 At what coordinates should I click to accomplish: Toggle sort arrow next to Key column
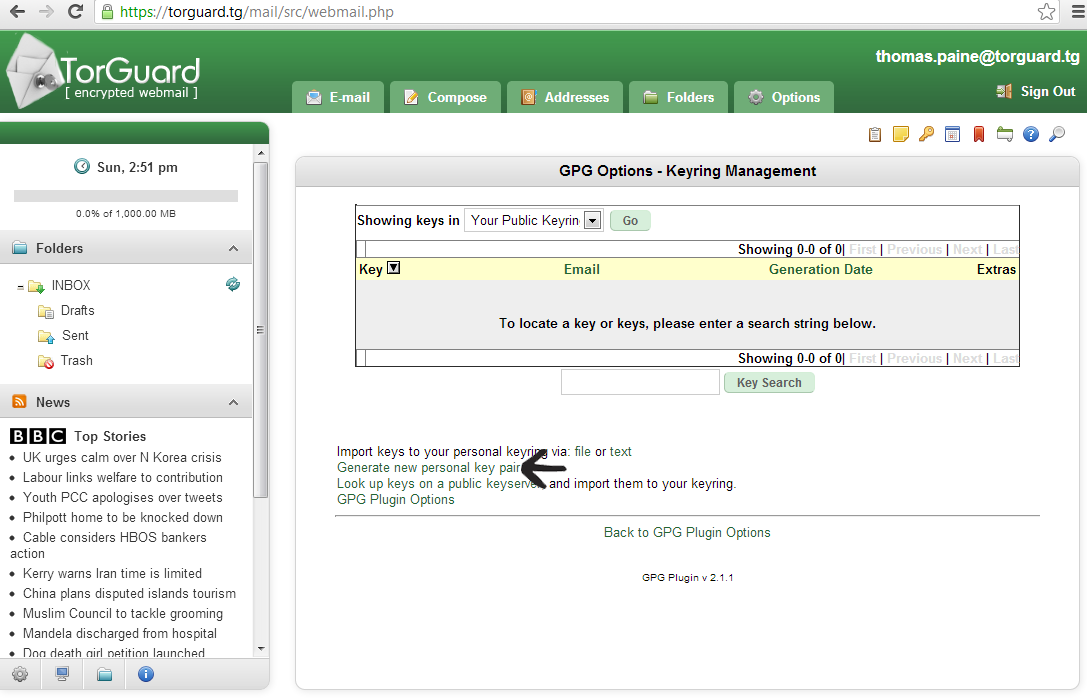pos(393,268)
